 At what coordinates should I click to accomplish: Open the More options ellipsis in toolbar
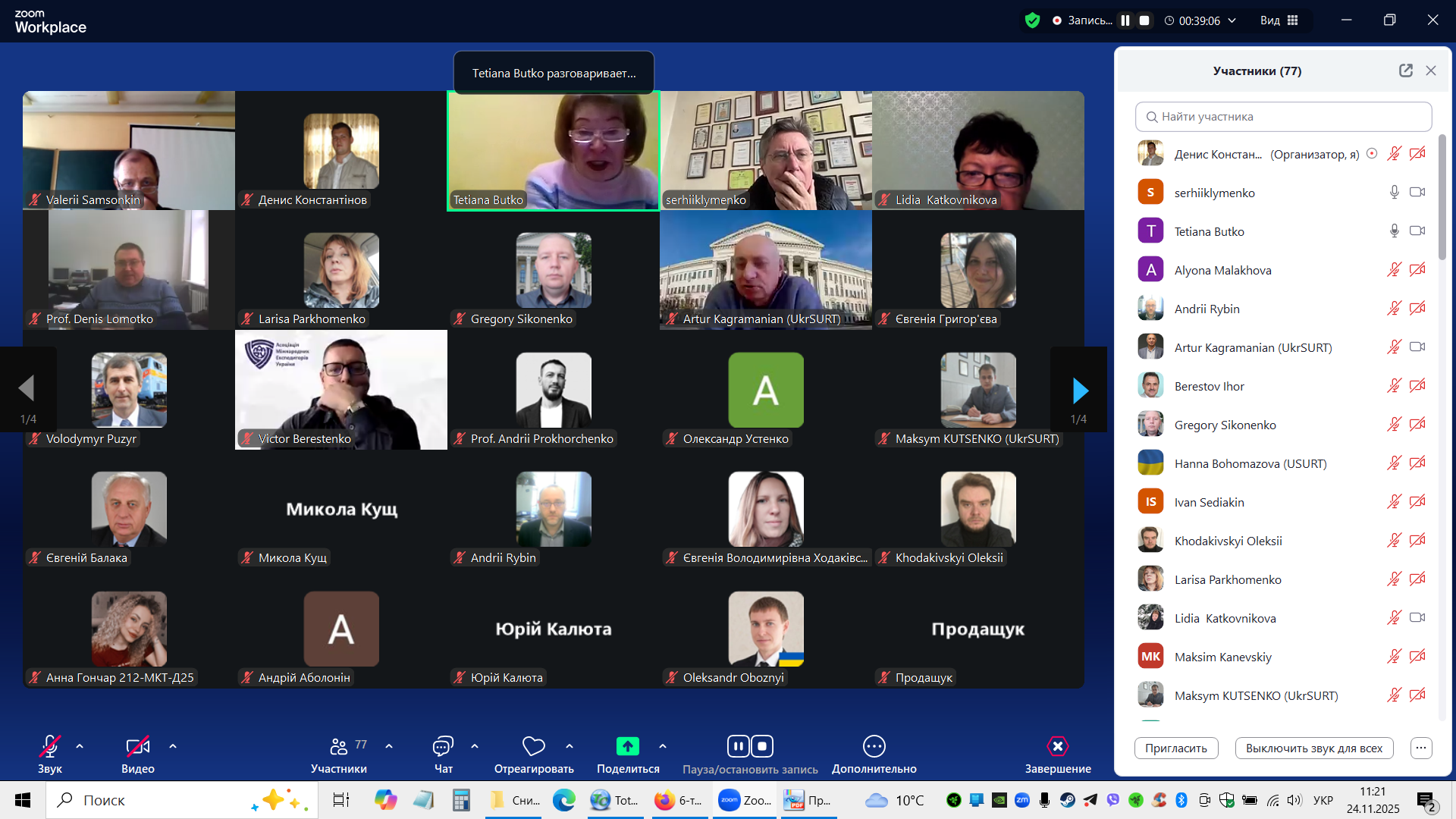(874, 747)
